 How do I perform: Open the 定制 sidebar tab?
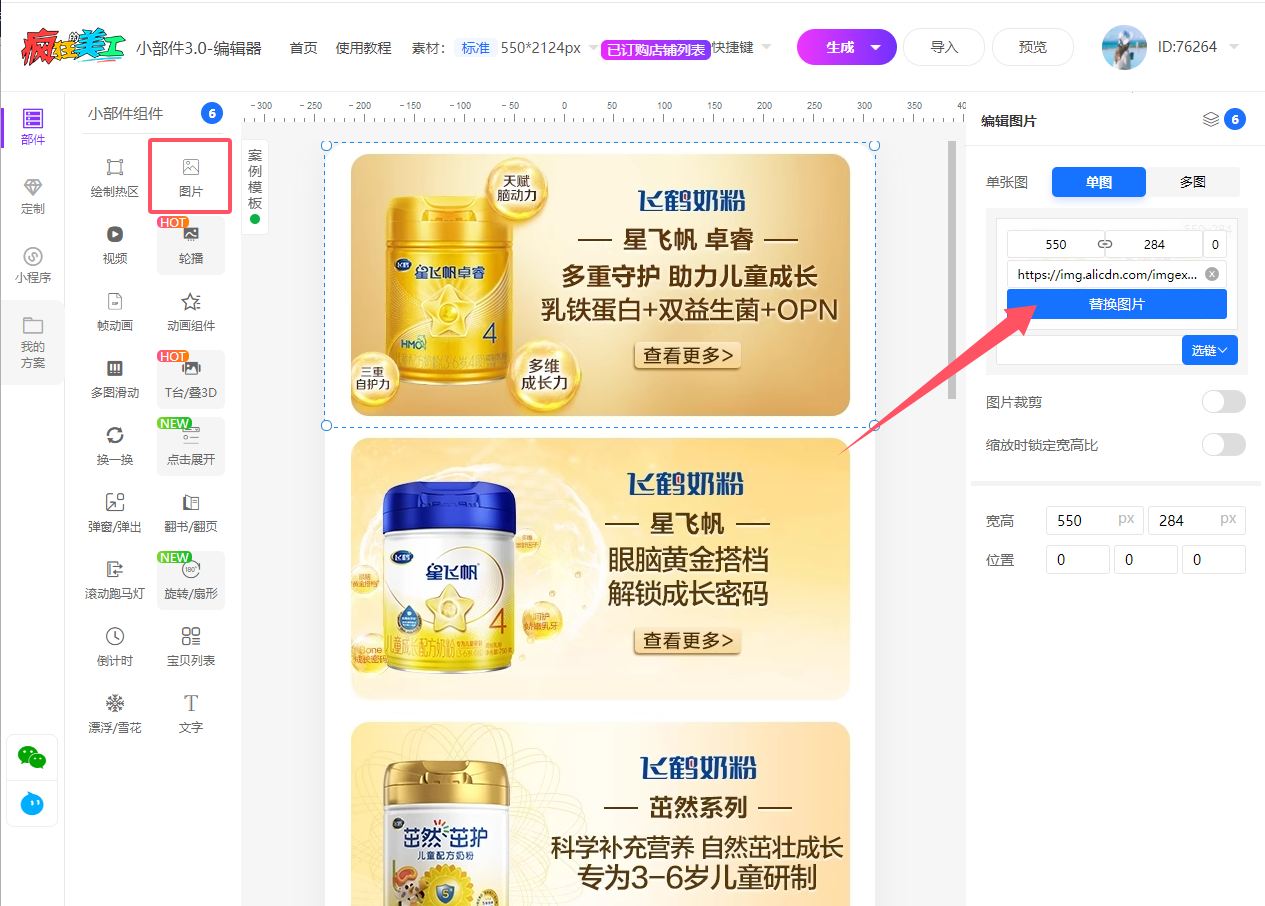(x=33, y=197)
